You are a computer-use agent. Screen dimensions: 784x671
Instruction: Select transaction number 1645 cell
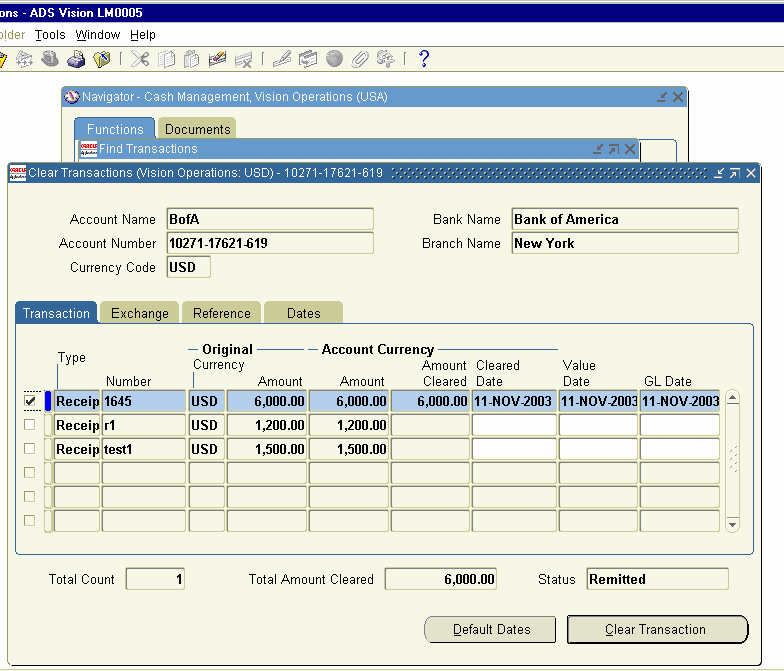tap(144, 401)
